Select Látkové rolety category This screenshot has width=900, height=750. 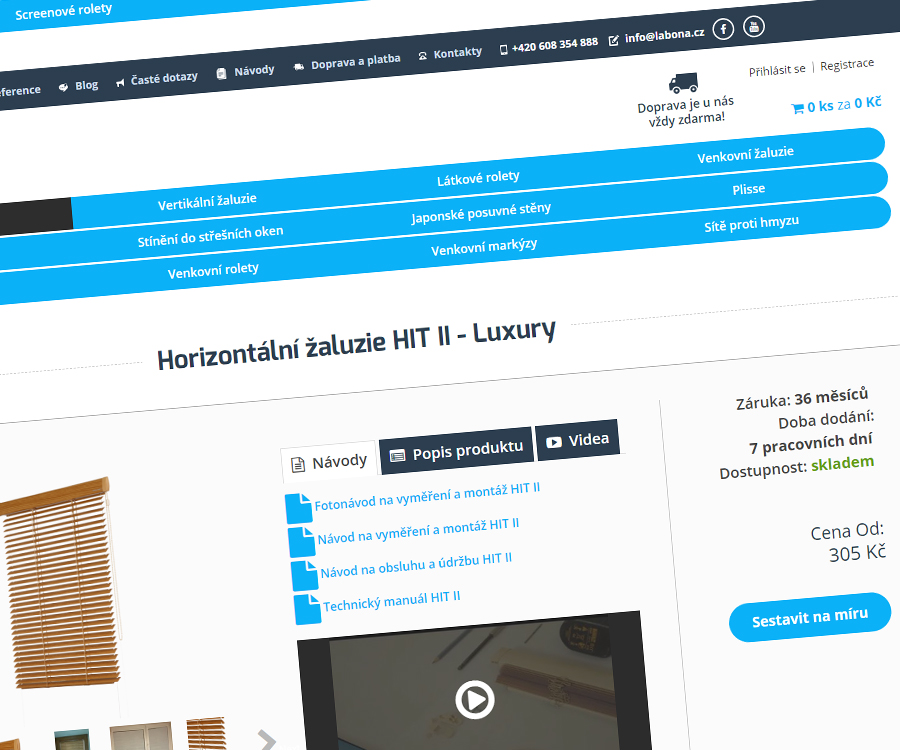(478, 178)
